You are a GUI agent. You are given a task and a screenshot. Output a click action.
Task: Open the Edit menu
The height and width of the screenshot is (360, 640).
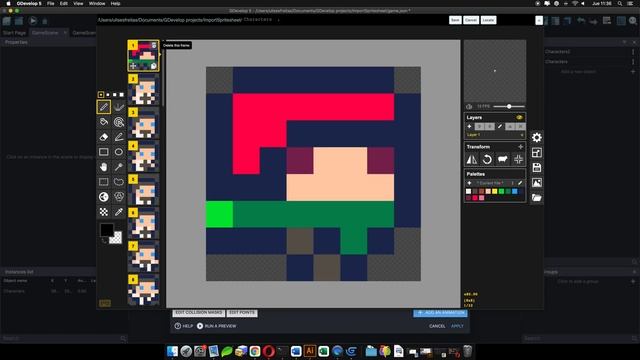tap(64, 3)
